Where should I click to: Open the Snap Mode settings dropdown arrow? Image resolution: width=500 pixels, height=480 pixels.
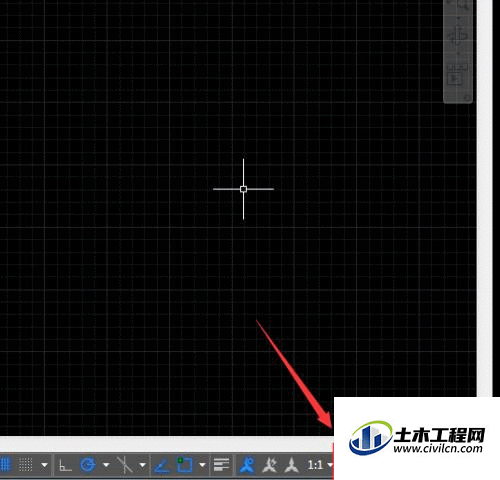[44, 465]
